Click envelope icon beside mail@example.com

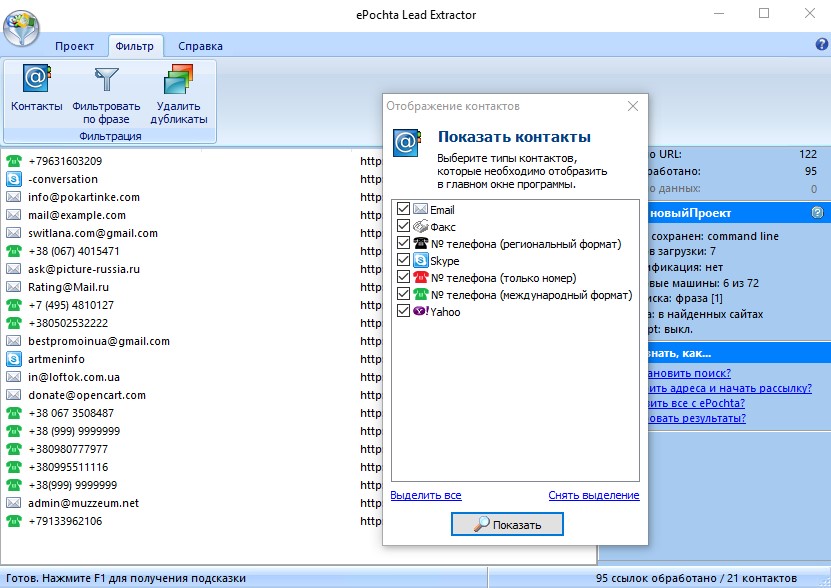point(14,215)
